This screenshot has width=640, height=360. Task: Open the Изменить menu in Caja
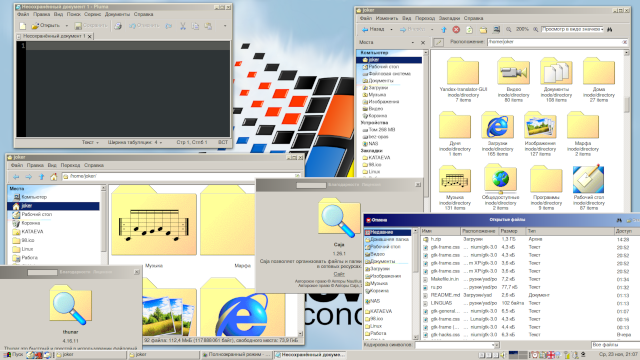[x=387, y=18]
